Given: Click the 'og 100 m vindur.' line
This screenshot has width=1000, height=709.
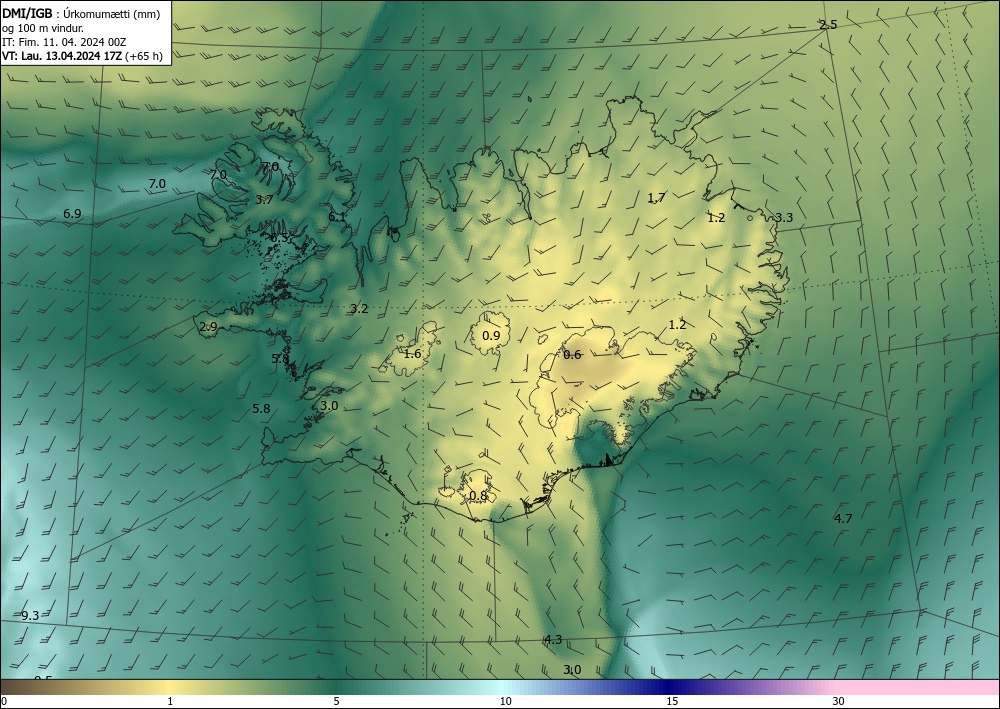Looking at the screenshot, I should point(43,28).
